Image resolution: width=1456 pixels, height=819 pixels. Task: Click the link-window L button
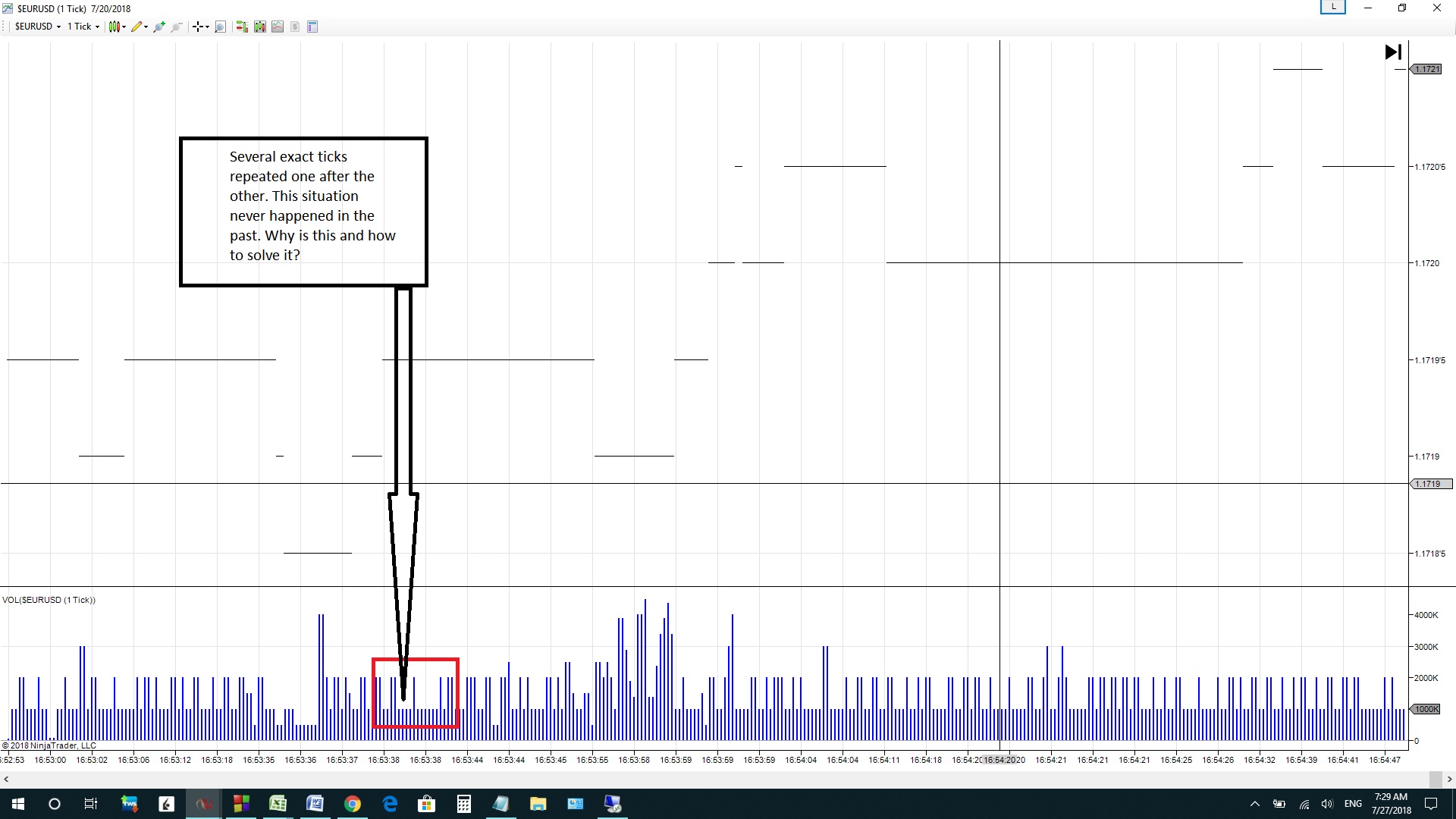click(x=1332, y=8)
